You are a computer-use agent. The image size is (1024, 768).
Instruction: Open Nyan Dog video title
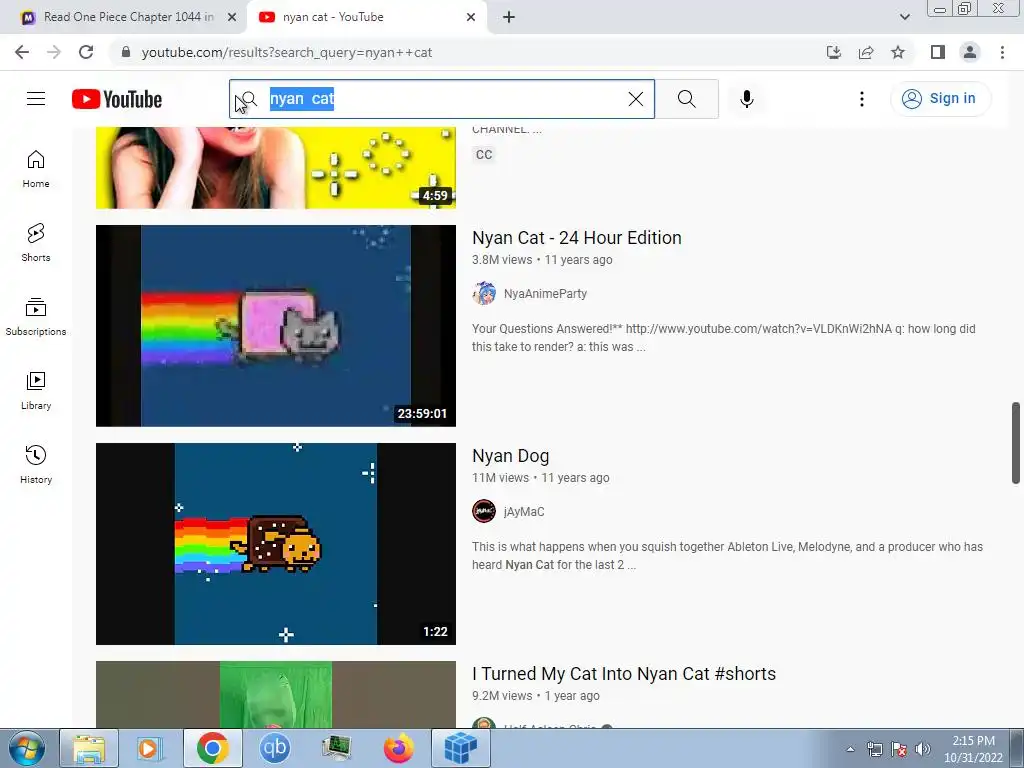[511, 456]
